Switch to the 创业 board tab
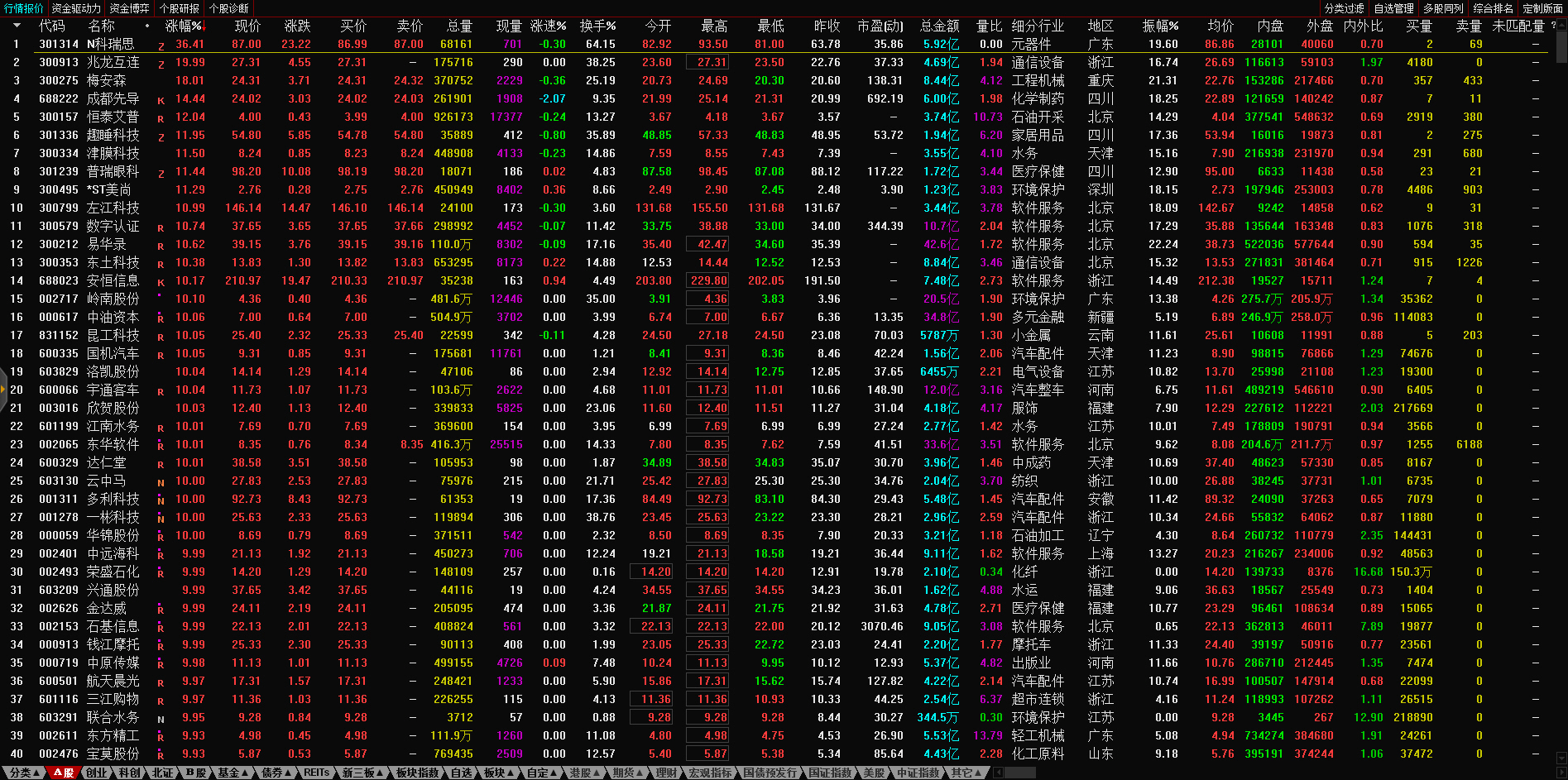The width and height of the screenshot is (1568, 780). tap(97, 773)
